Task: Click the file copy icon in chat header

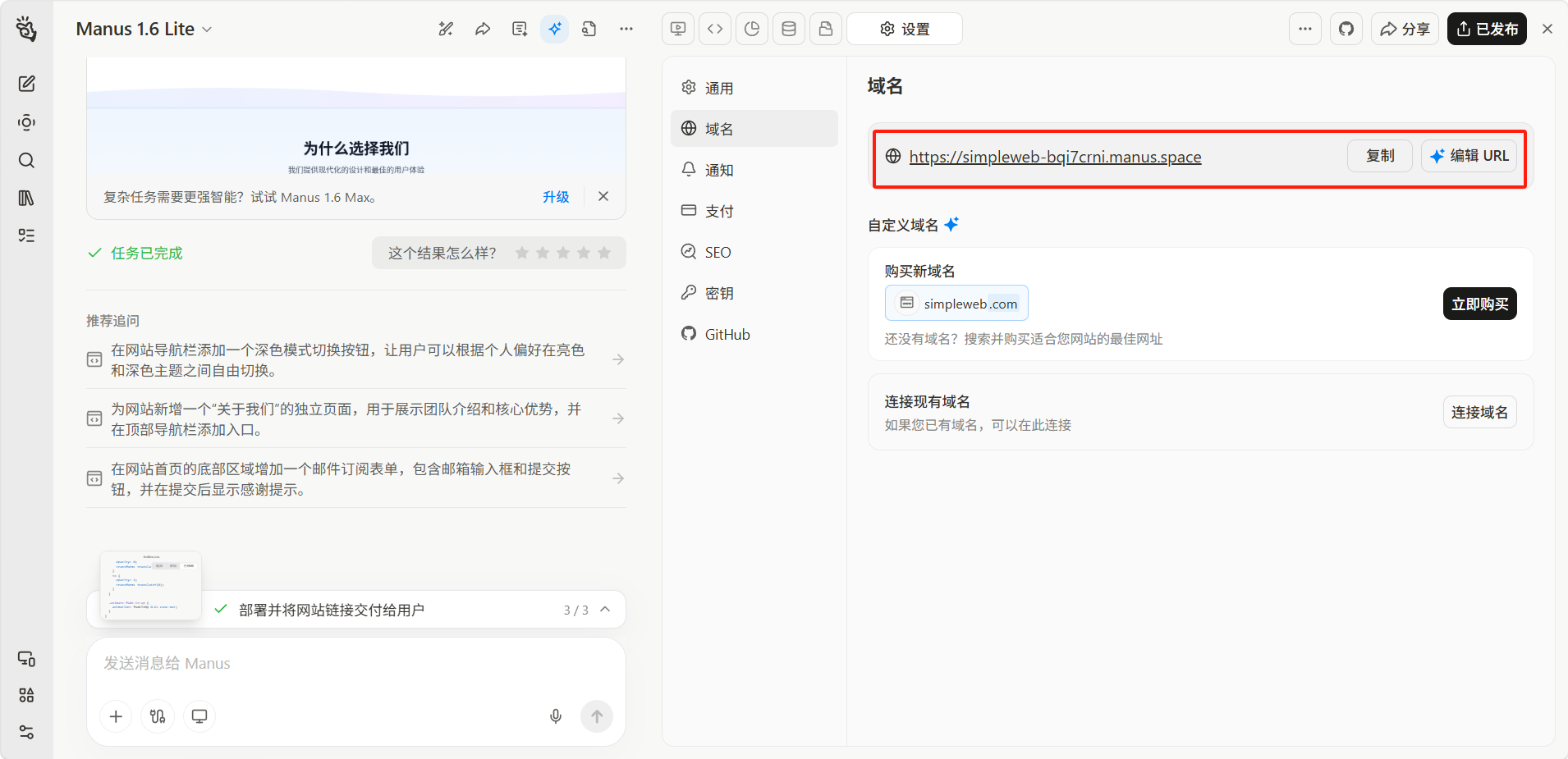Action: click(589, 29)
